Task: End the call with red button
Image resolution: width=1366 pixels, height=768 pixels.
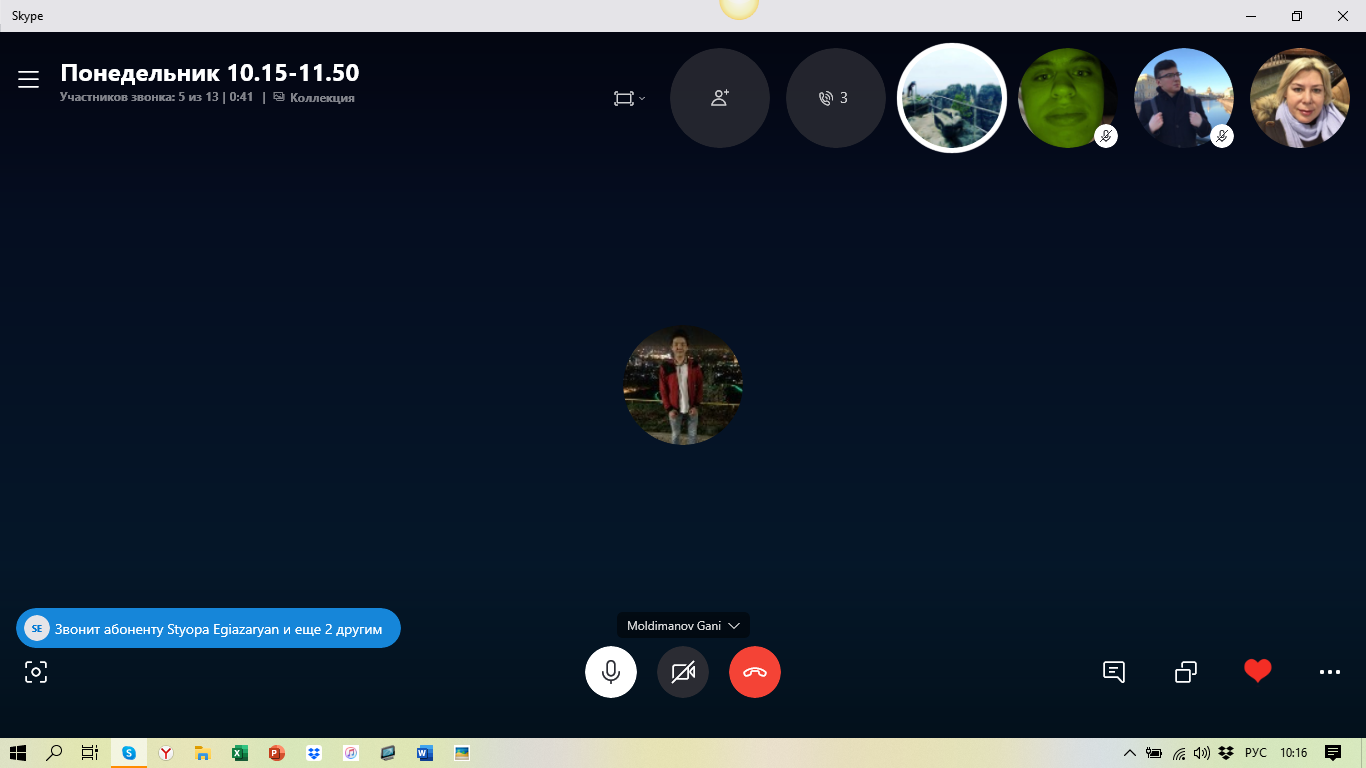Action: click(755, 672)
